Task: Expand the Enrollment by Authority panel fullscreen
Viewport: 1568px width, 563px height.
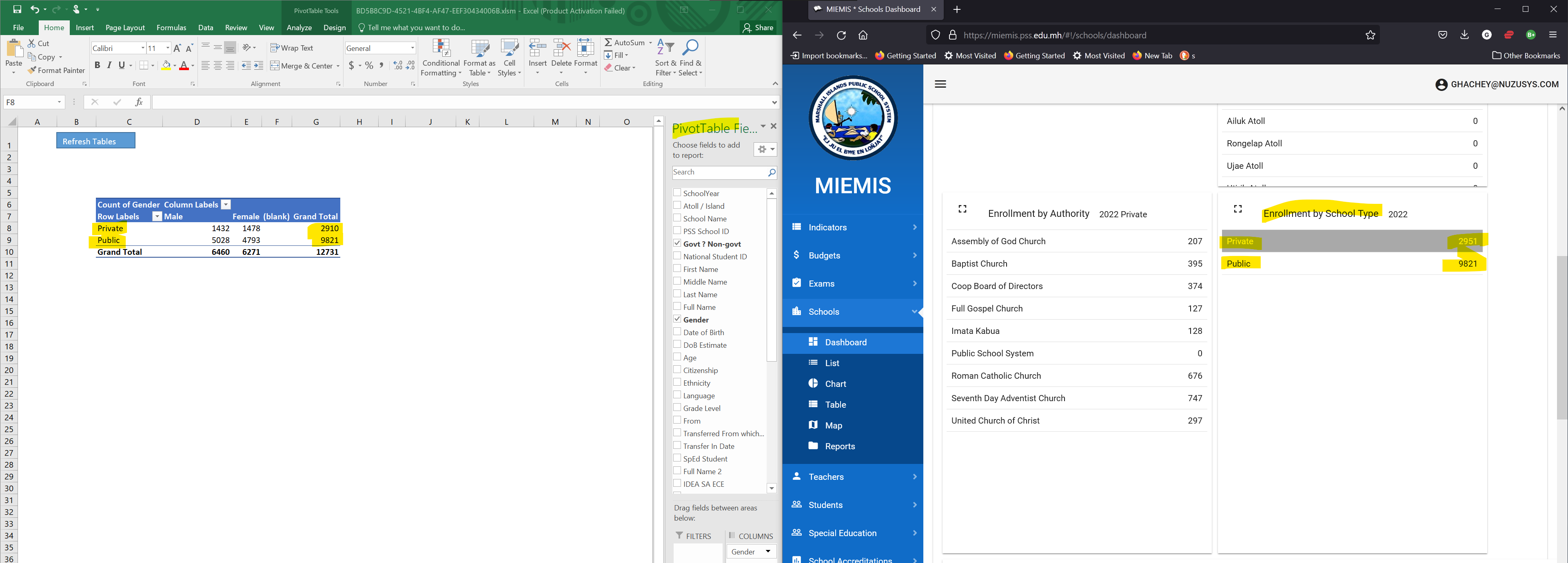Action: (x=963, y=209)
